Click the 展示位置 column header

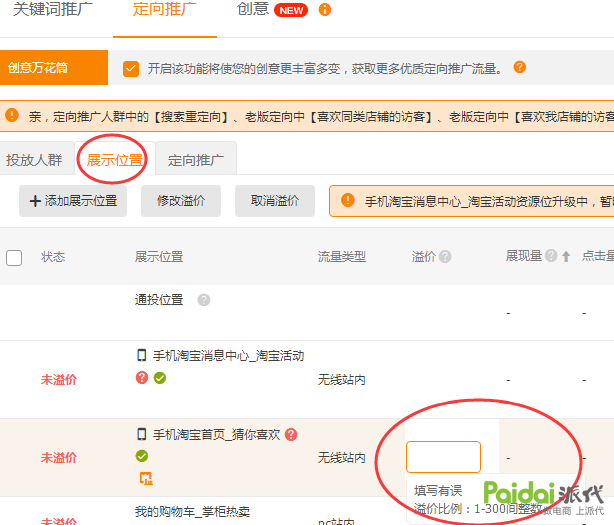pos(159,257)
